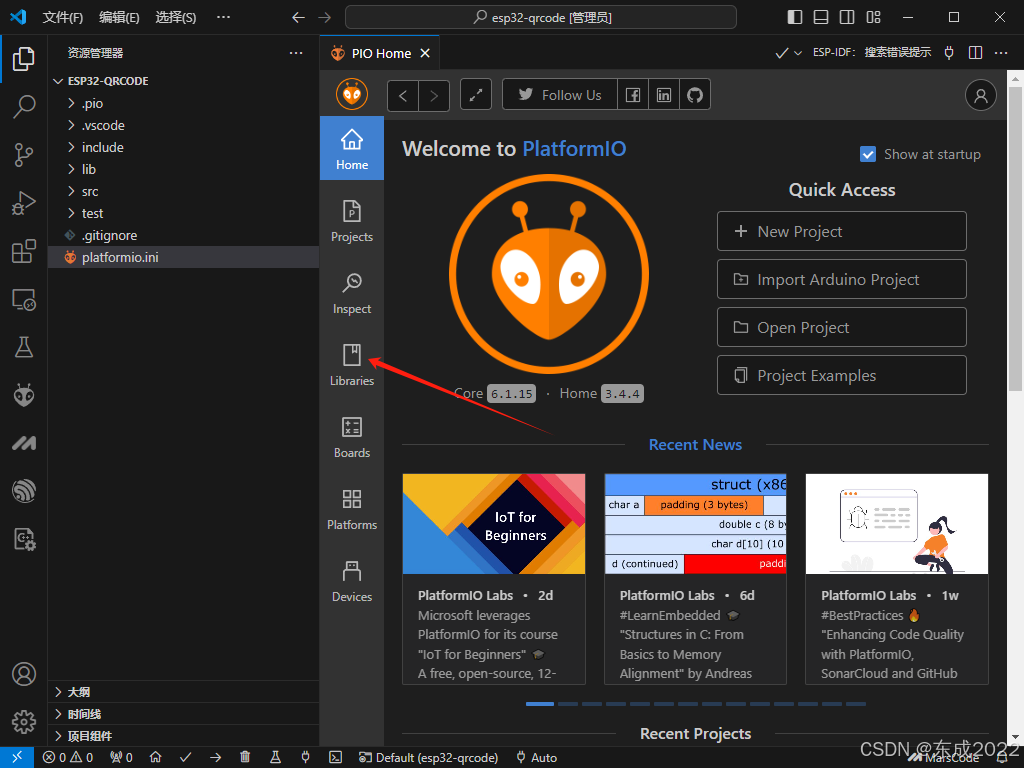Open the 文件(F) menu

pyautogui.click(x=63, y=18)
